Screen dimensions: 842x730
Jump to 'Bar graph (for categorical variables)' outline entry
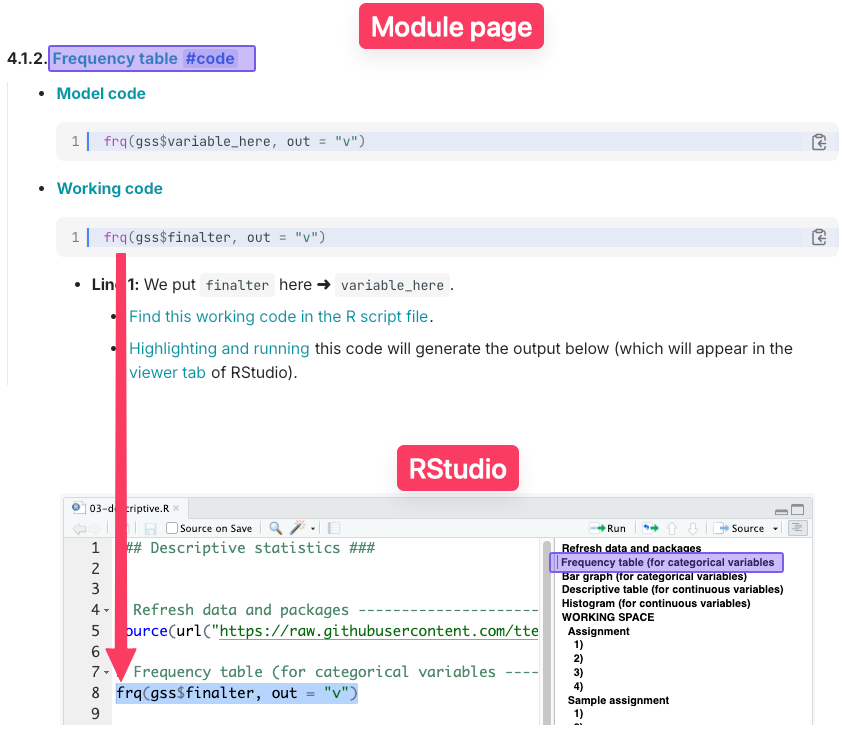[x=654, y=576]
